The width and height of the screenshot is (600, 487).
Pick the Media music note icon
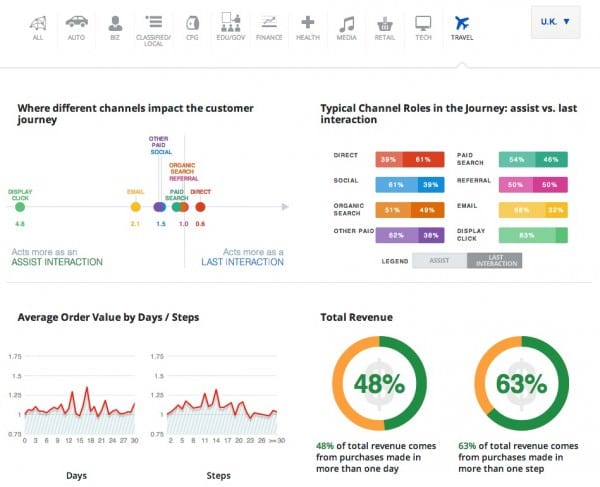[346, 22]
